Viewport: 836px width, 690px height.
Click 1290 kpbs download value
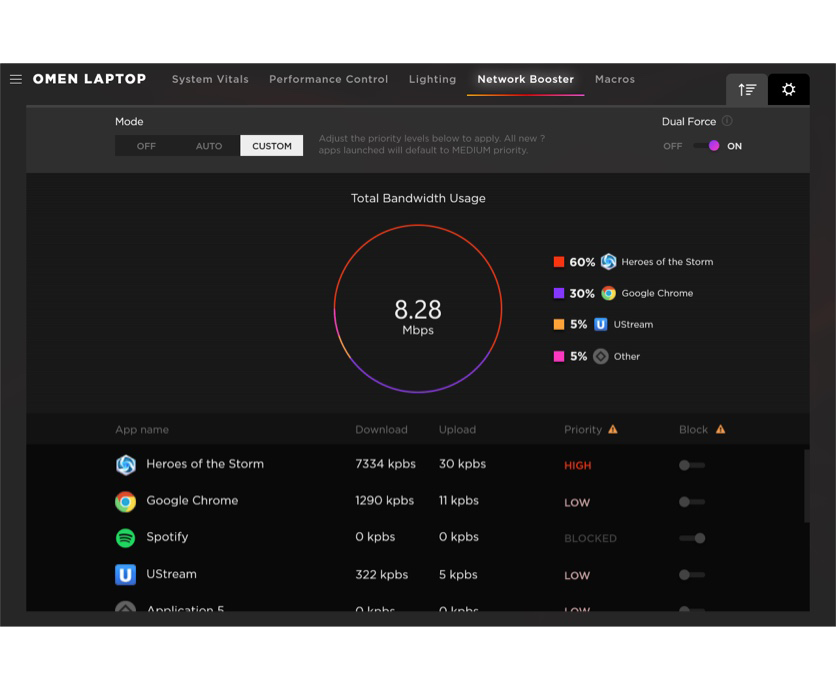pyautogui.click(x=384, y=500)
